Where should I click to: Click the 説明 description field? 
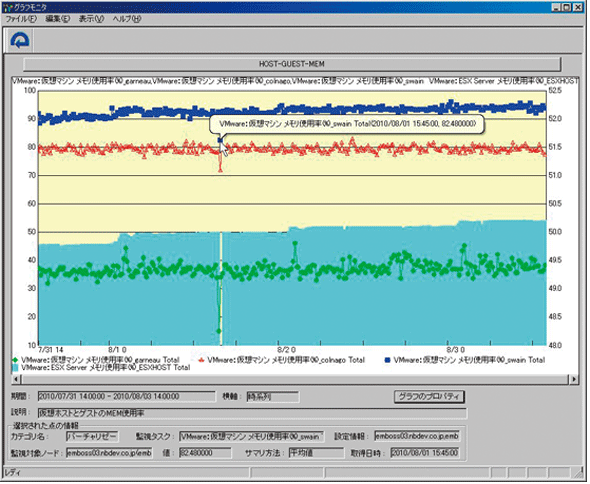[x=252, y=413]
